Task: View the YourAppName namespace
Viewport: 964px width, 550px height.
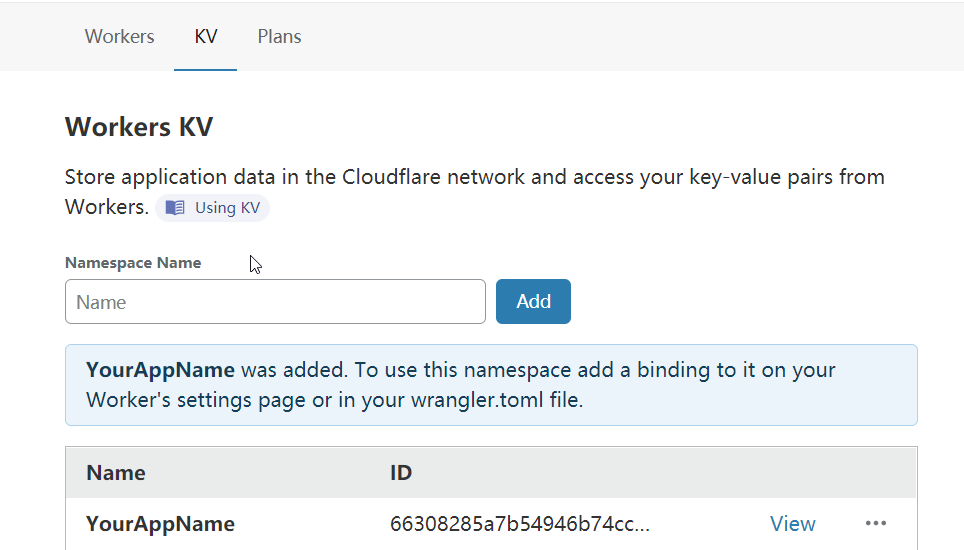Action: click(x=792, y=523)
